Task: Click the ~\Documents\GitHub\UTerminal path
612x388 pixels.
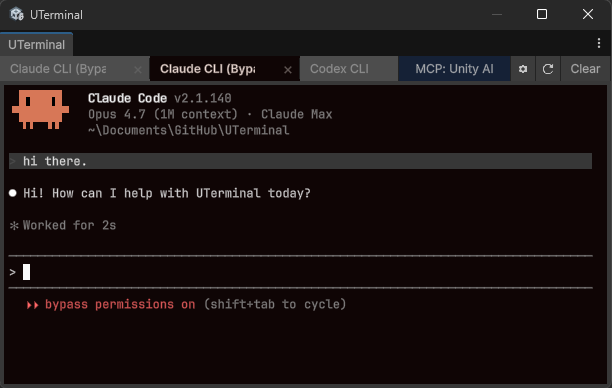Action: pyautogui.click(x=189, y=130)
